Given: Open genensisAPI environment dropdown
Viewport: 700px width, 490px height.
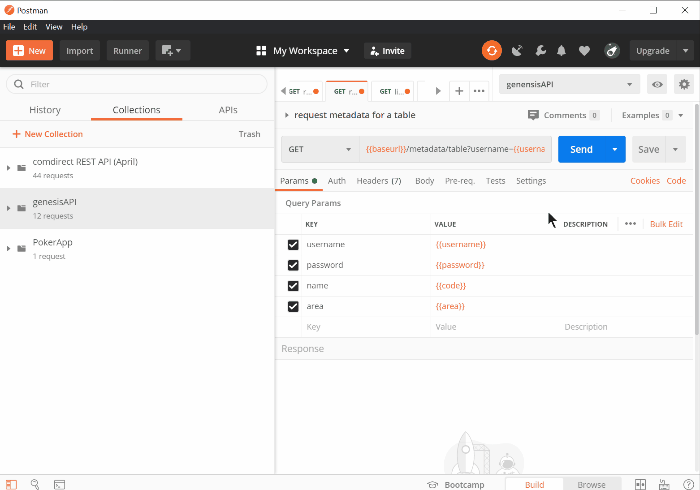Looking at the screenshot, I should [569, 84].
